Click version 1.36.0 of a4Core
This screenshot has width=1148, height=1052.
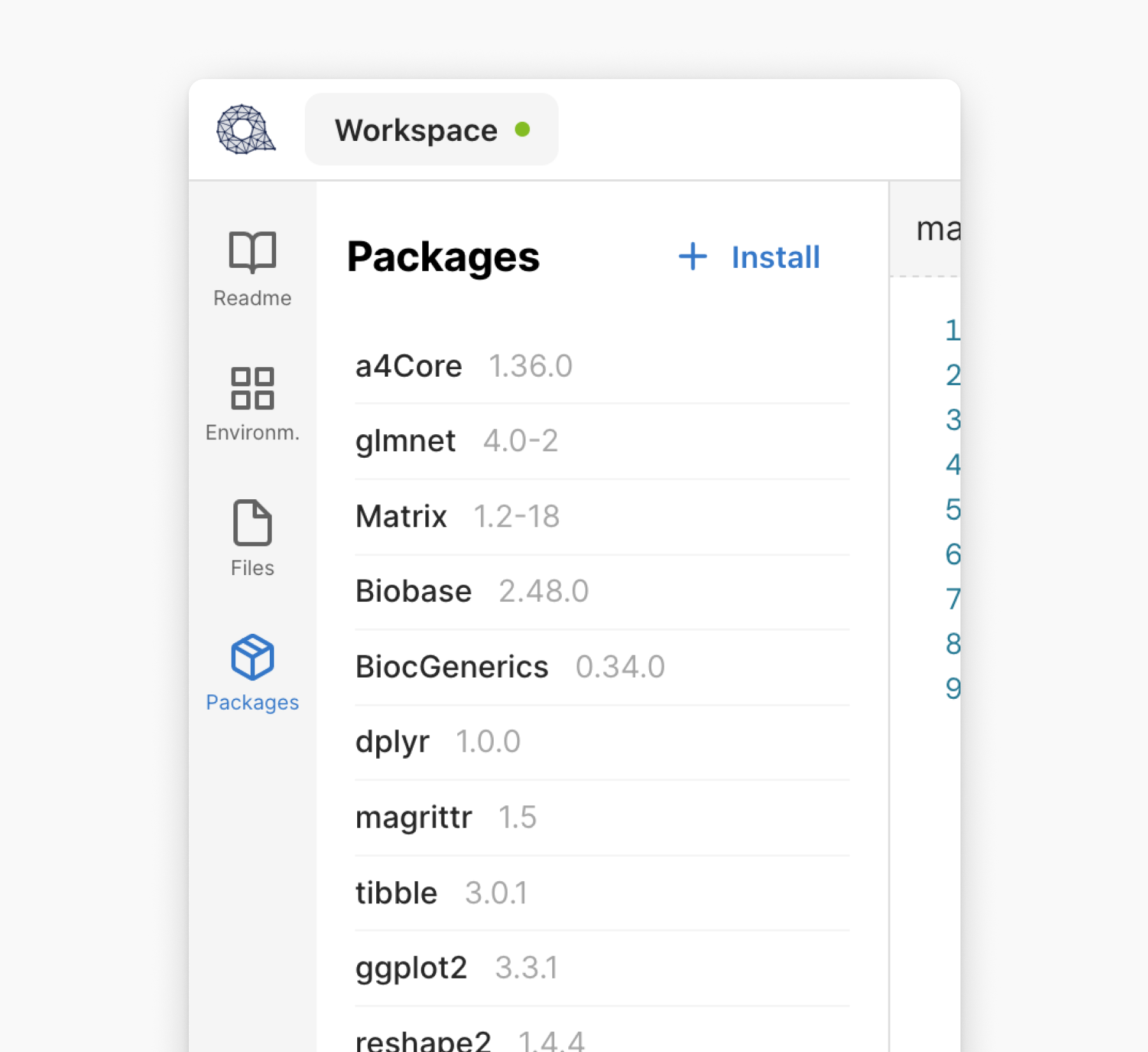tap(531, 367)
